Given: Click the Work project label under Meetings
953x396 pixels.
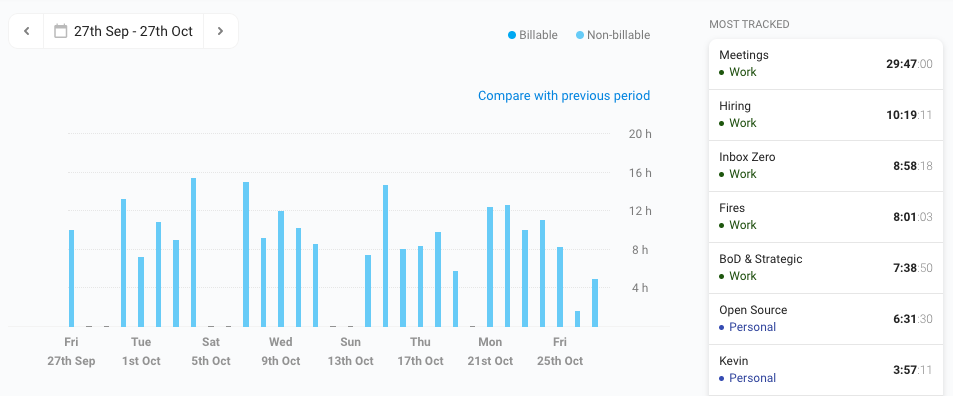Looking at the screenshot, I should click(x=743, y=72).
